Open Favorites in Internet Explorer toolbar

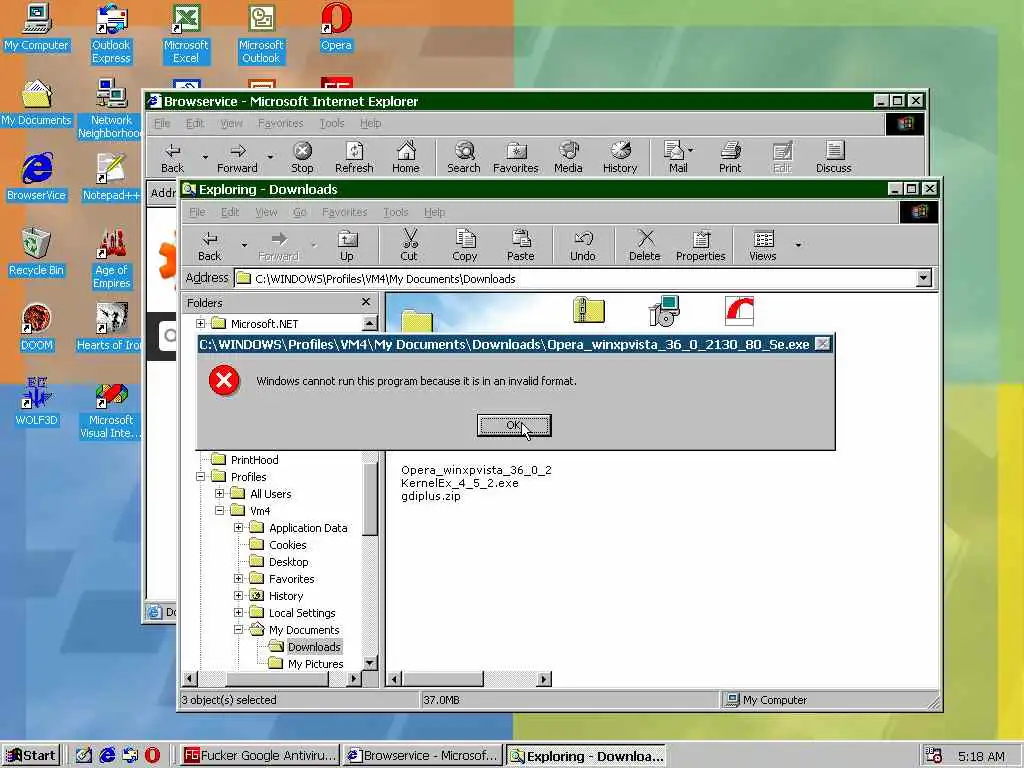pyautogui.click(x=516, y=157)
